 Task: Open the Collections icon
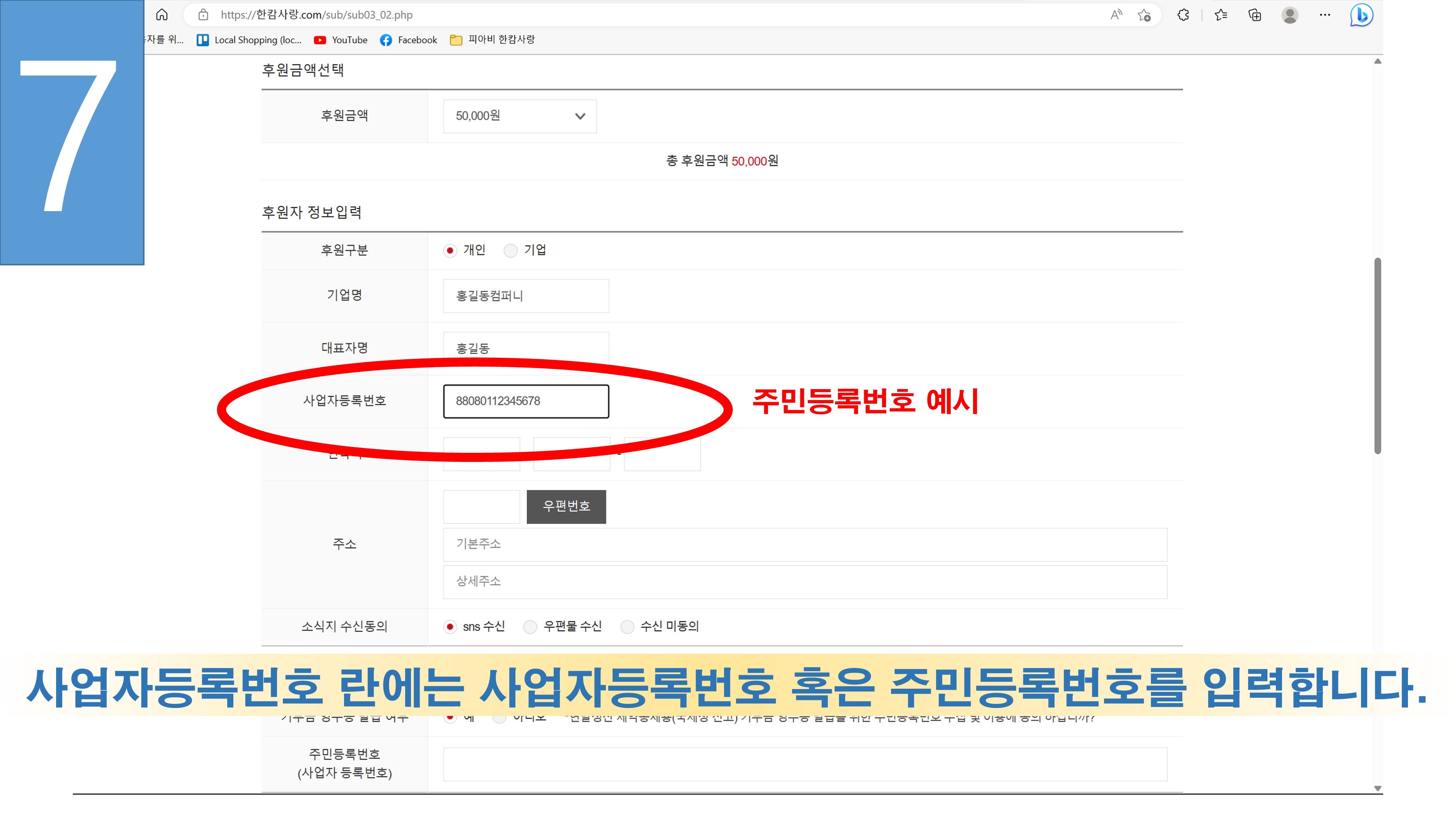pyautogui.click(x=1254, y=15)
